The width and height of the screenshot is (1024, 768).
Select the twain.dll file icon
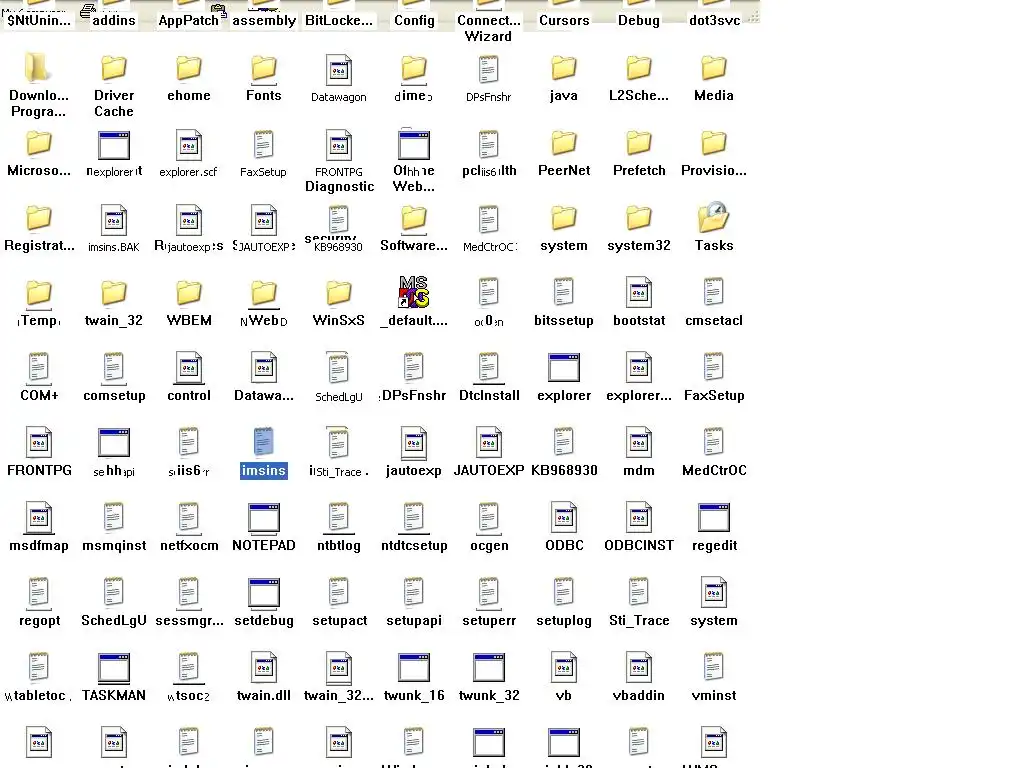[264, 667]
